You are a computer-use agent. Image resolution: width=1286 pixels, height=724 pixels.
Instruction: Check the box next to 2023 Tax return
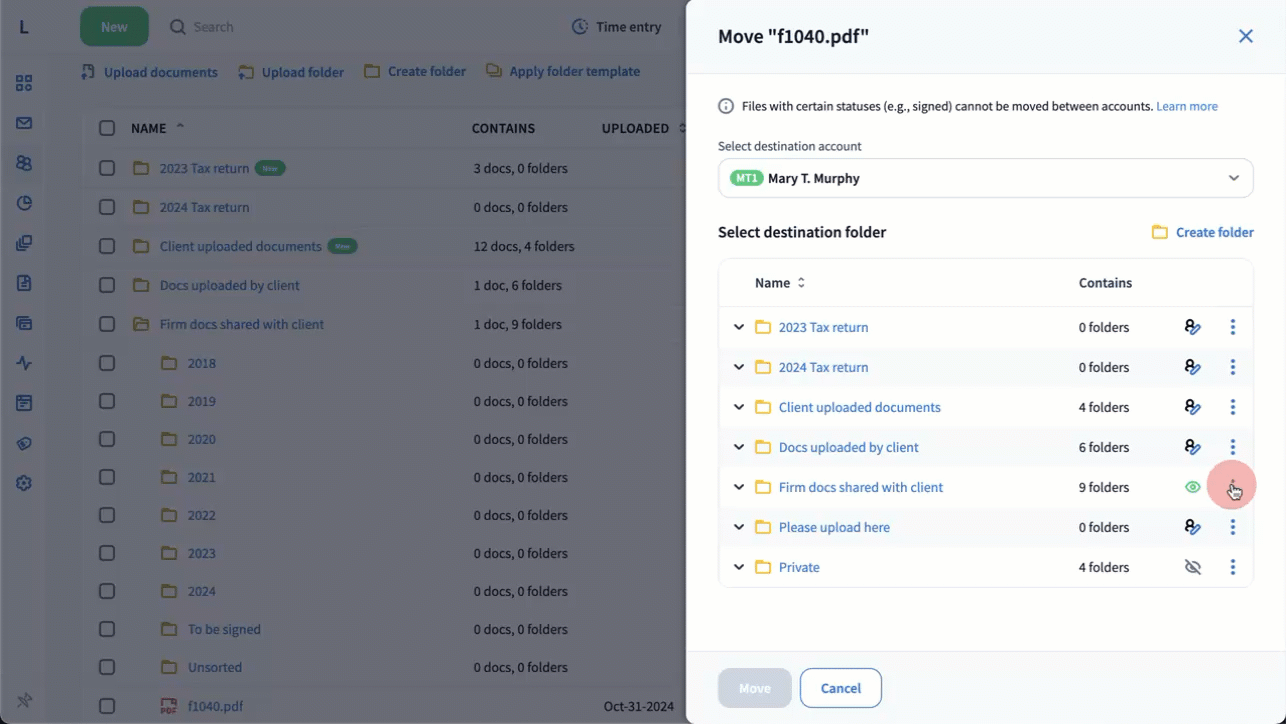[107, 168]
